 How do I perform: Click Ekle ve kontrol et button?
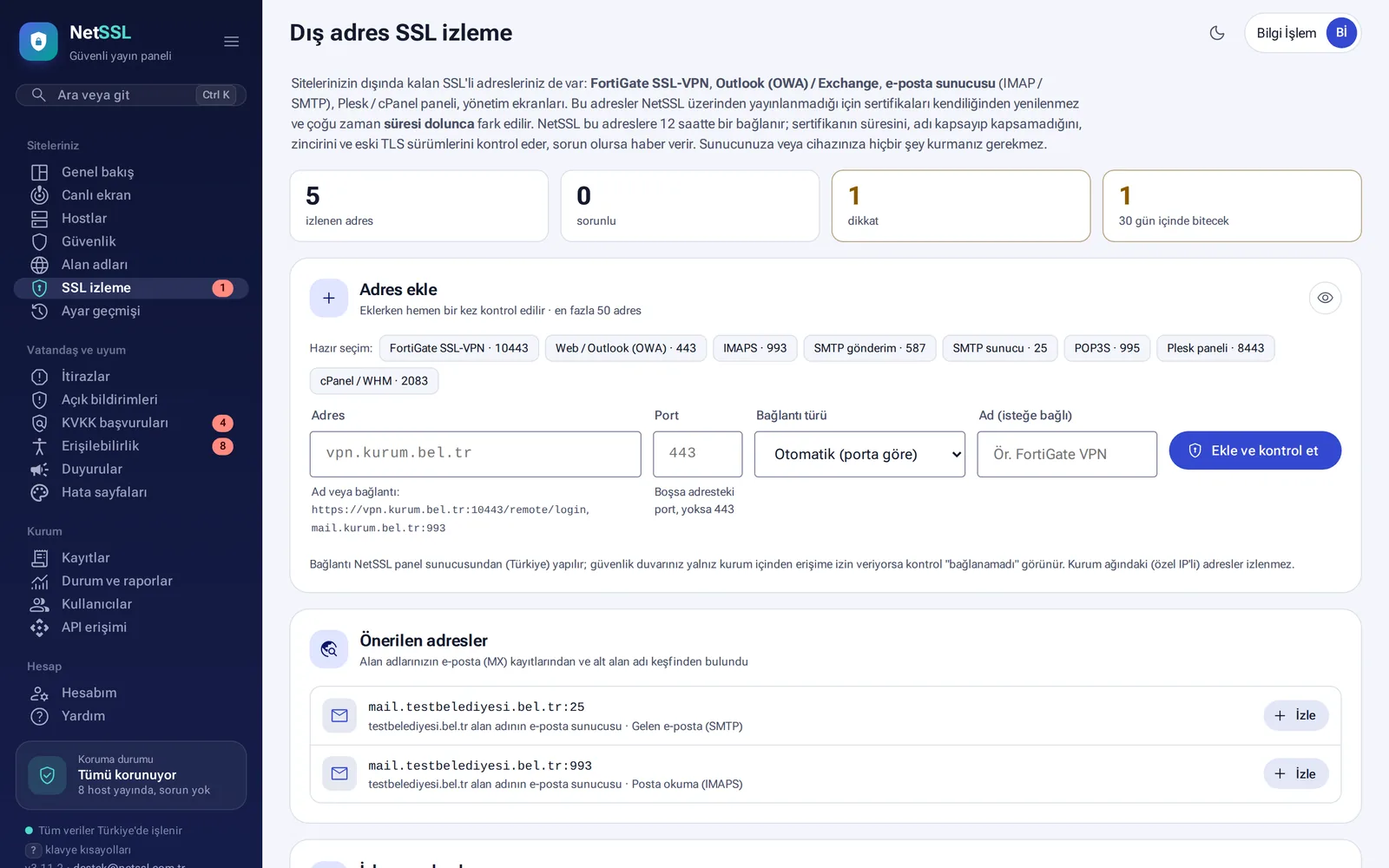[x=1254, y=450]
